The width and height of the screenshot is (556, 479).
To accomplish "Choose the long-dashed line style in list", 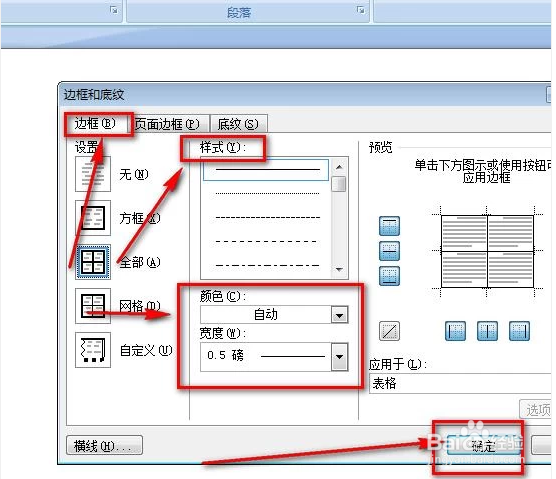I will coord(266,241).
